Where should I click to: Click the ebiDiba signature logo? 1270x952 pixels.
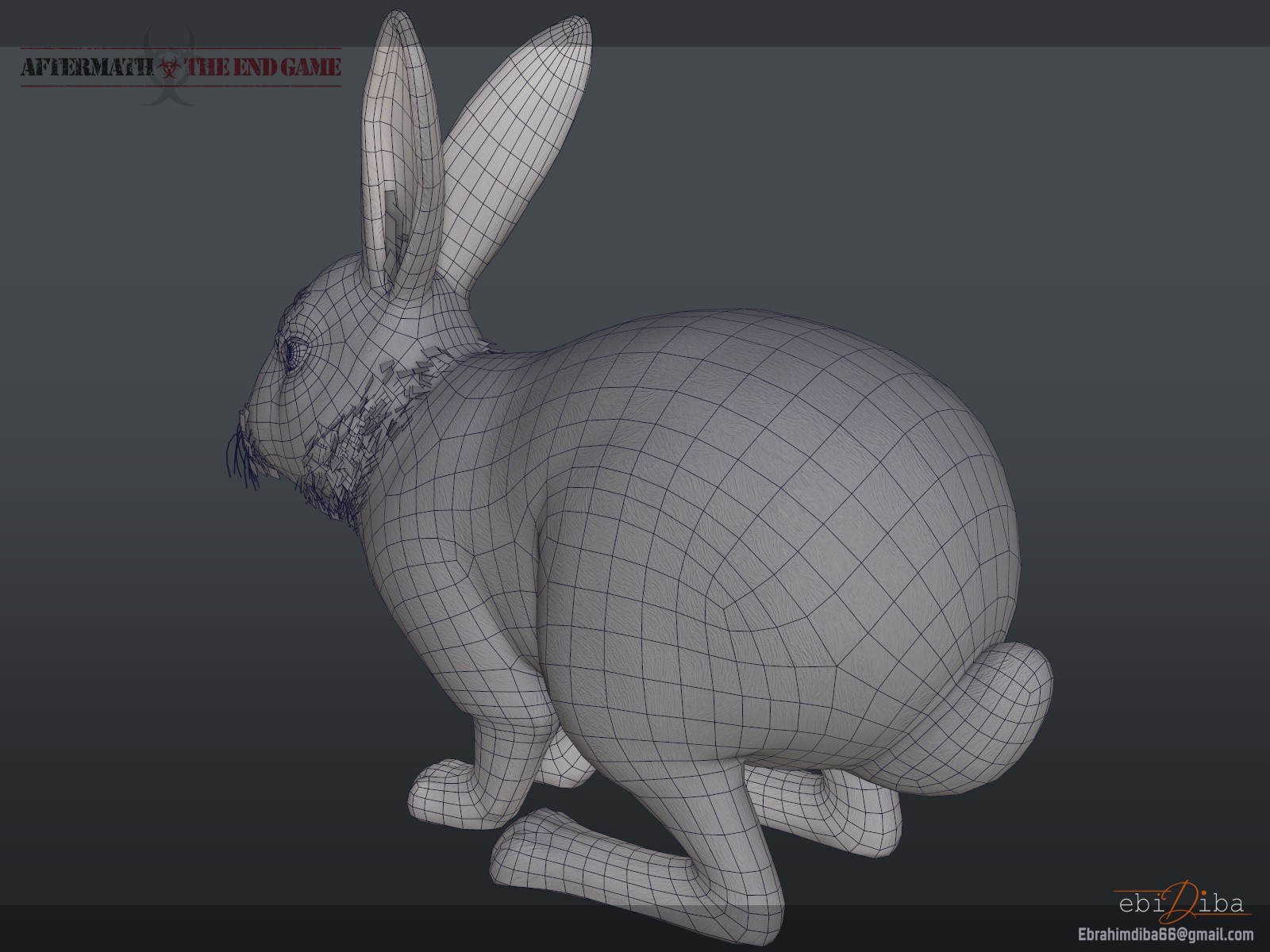[x=1182, y=901]
